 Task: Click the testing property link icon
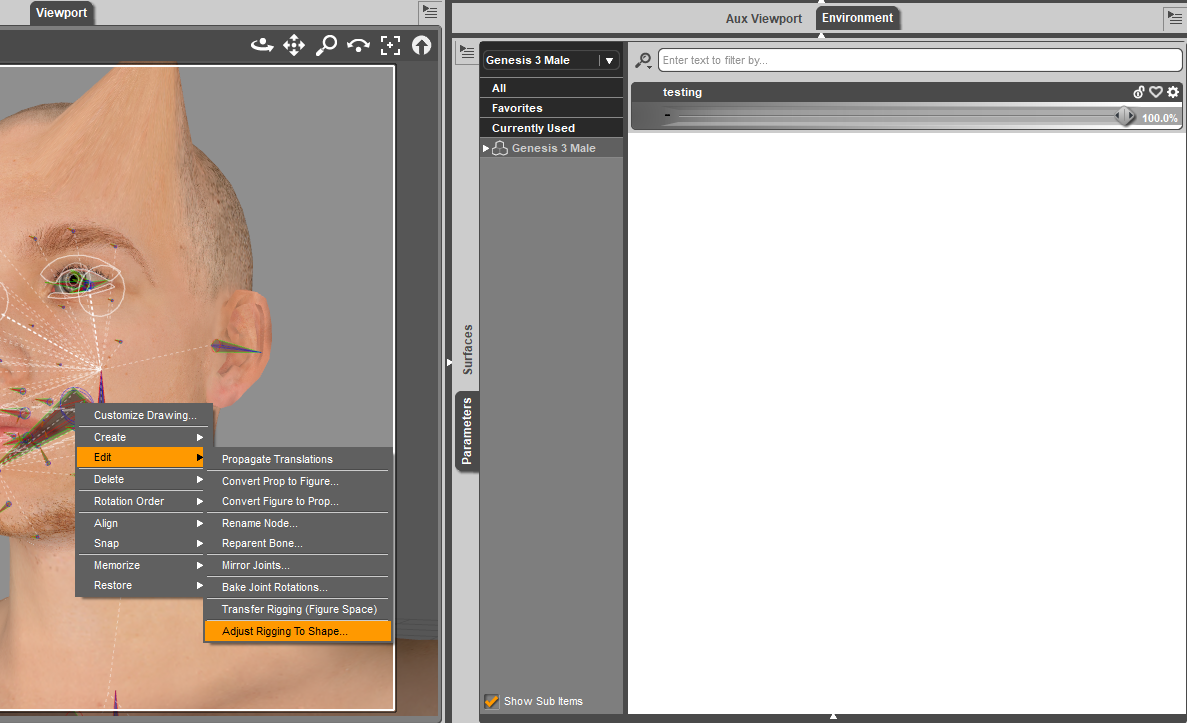coord(1139,92)
